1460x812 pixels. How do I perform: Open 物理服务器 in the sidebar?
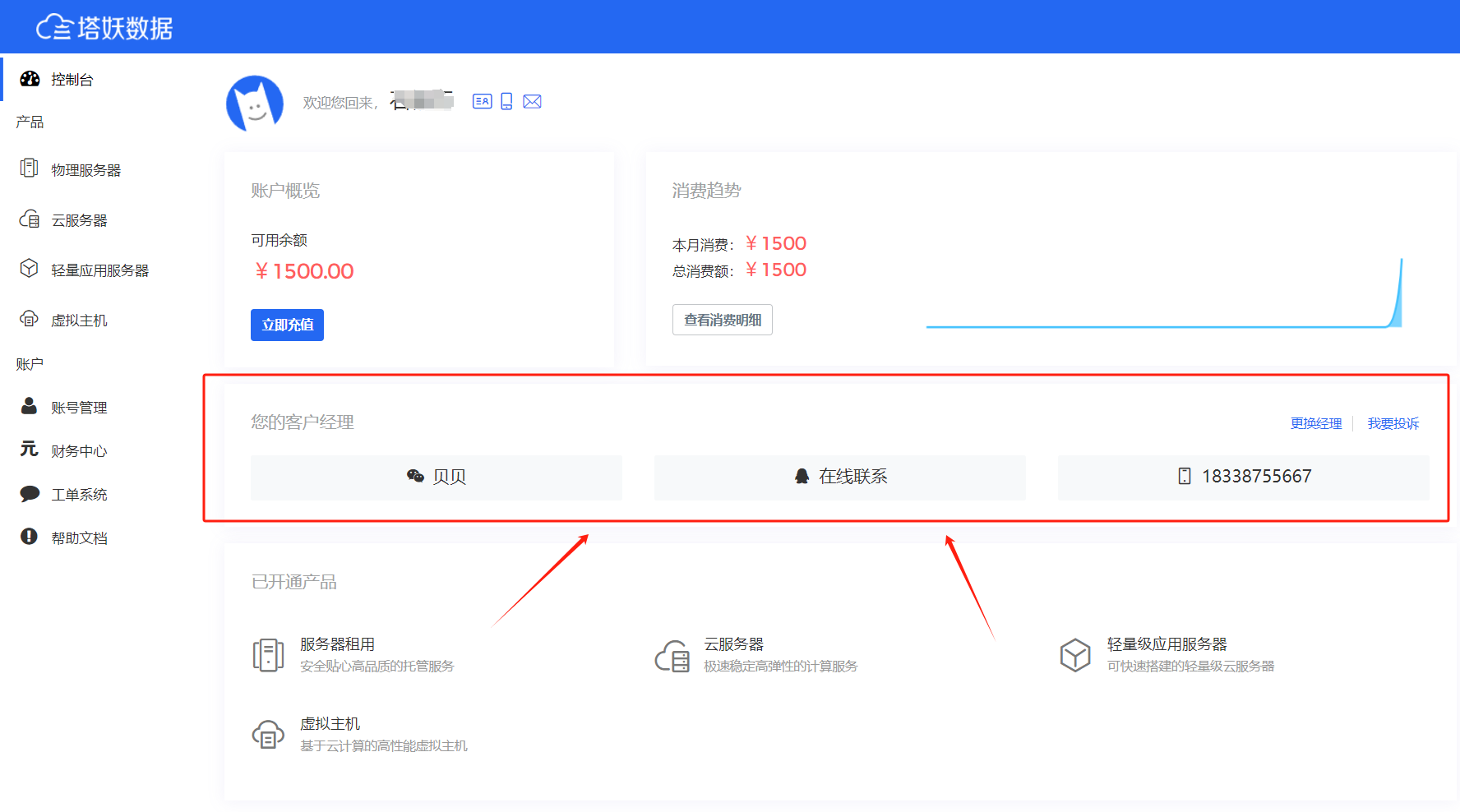point(85,170)
